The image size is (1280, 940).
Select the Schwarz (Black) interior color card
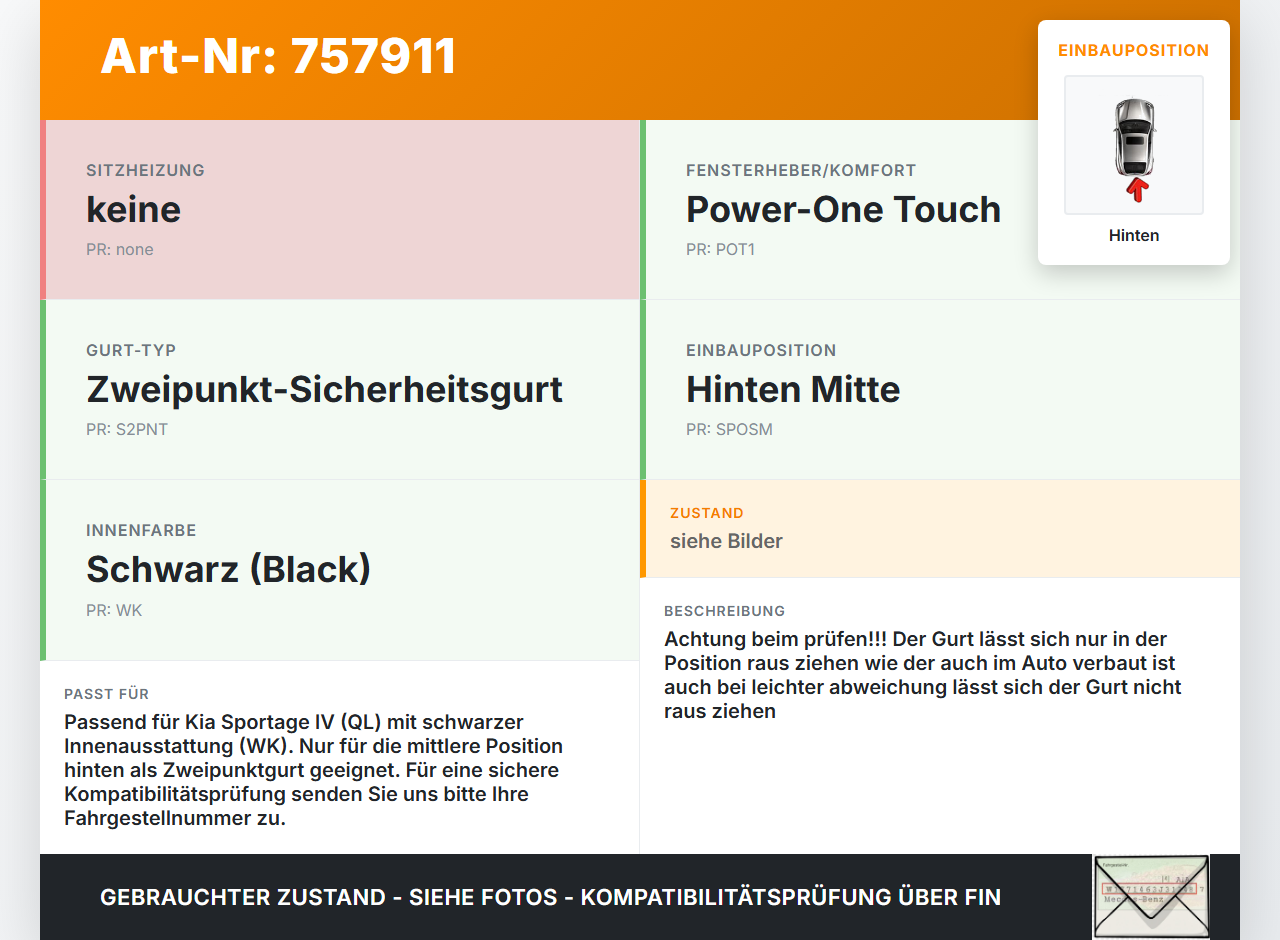coord(340,570)
